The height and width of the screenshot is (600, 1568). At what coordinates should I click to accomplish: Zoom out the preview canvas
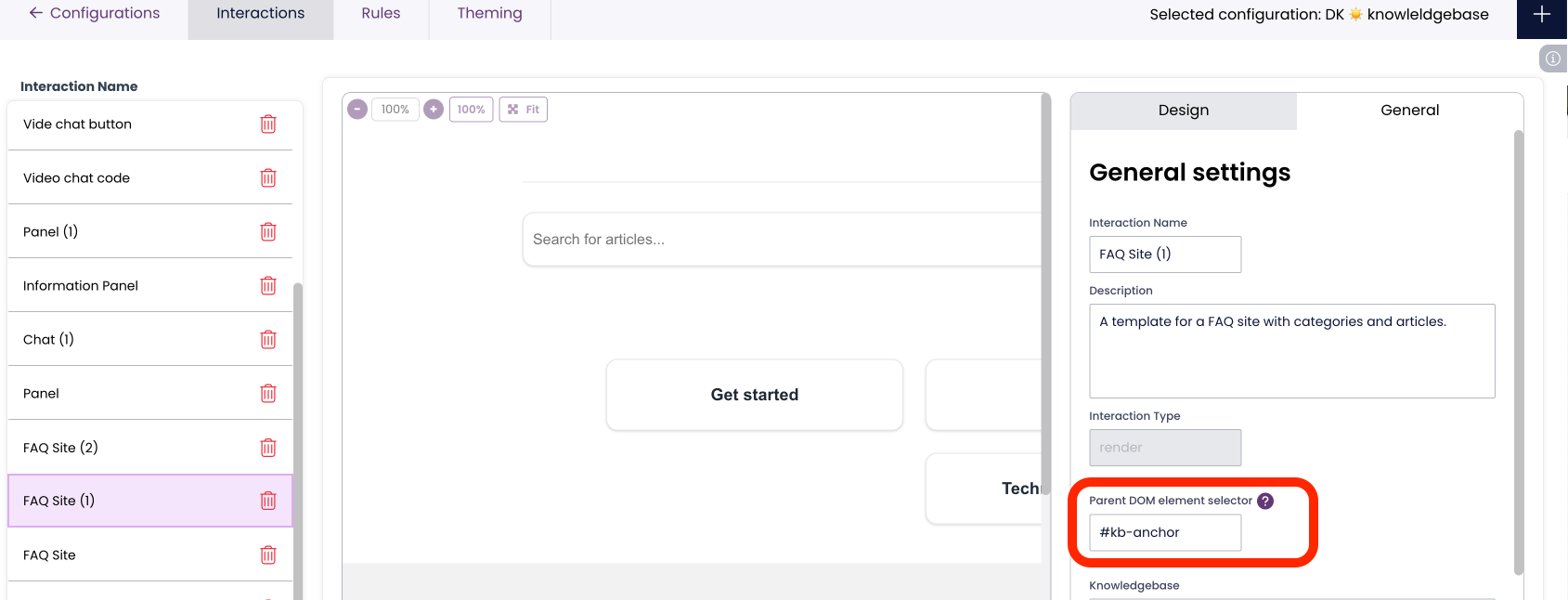coord(357,110)
